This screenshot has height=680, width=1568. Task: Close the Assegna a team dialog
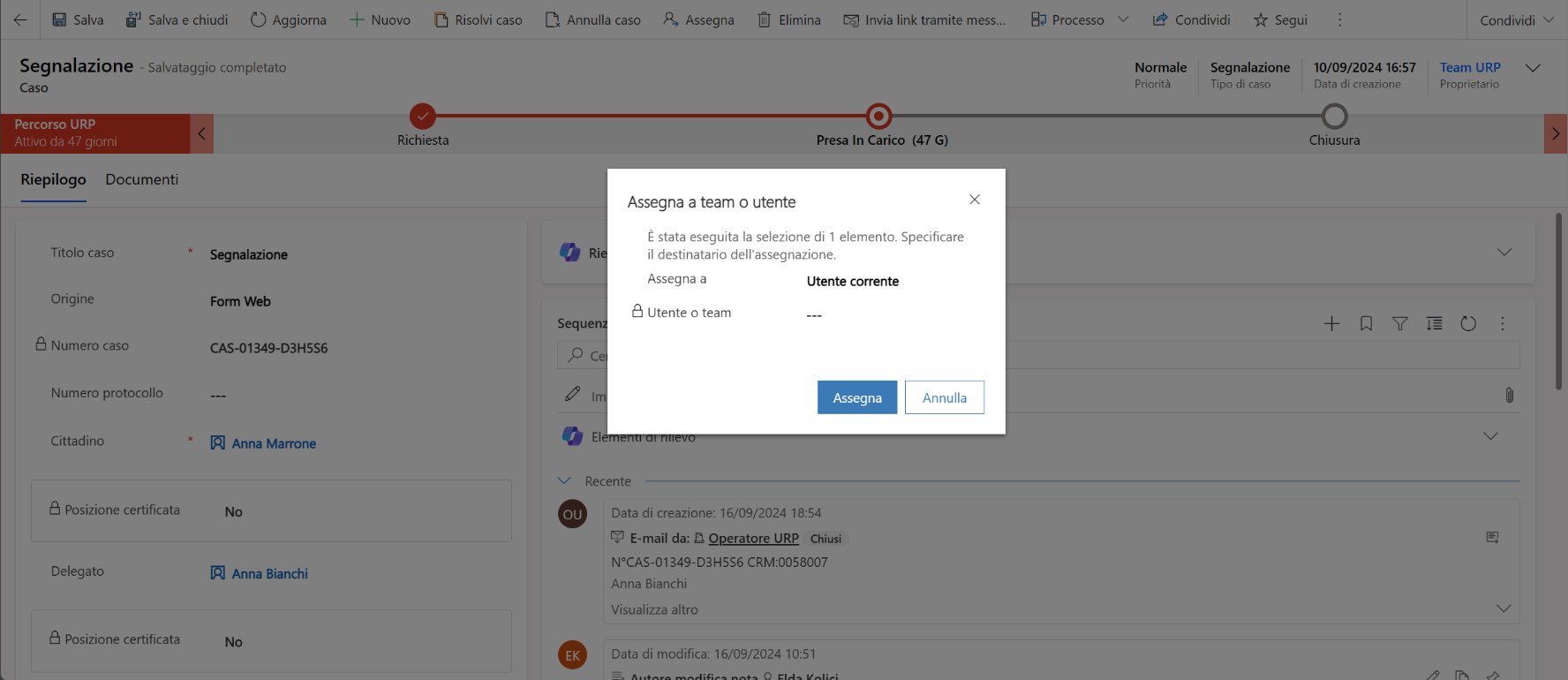[x=975, y=200]
